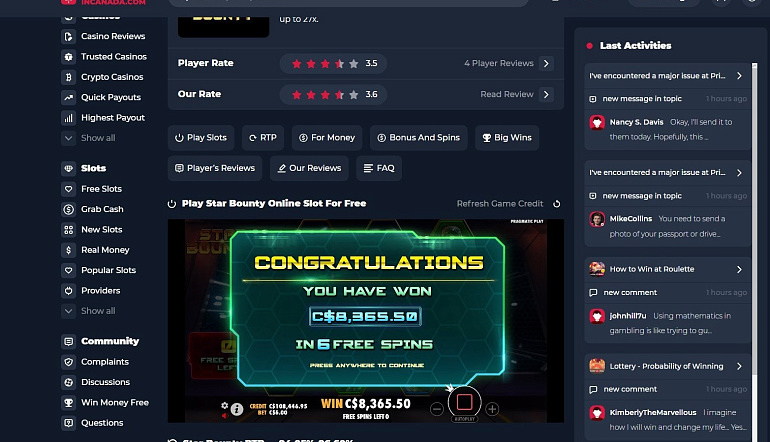Viewport: 770px width, 442px height.
Task: Click Play Slots button
Action: pyautogui.click(x=201, y=138)
